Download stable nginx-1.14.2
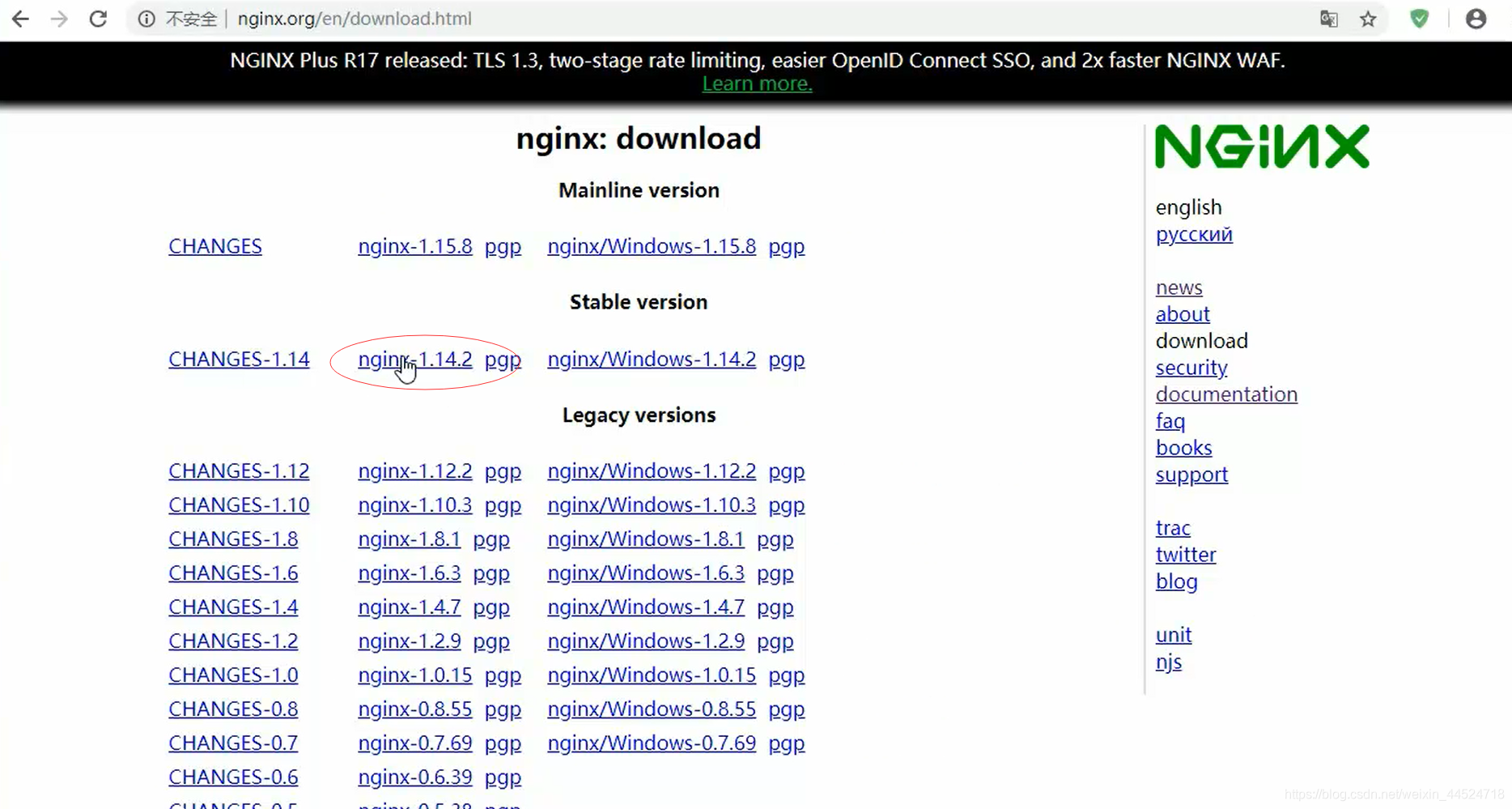This screenshot has width=1512, height=809. 415,359
